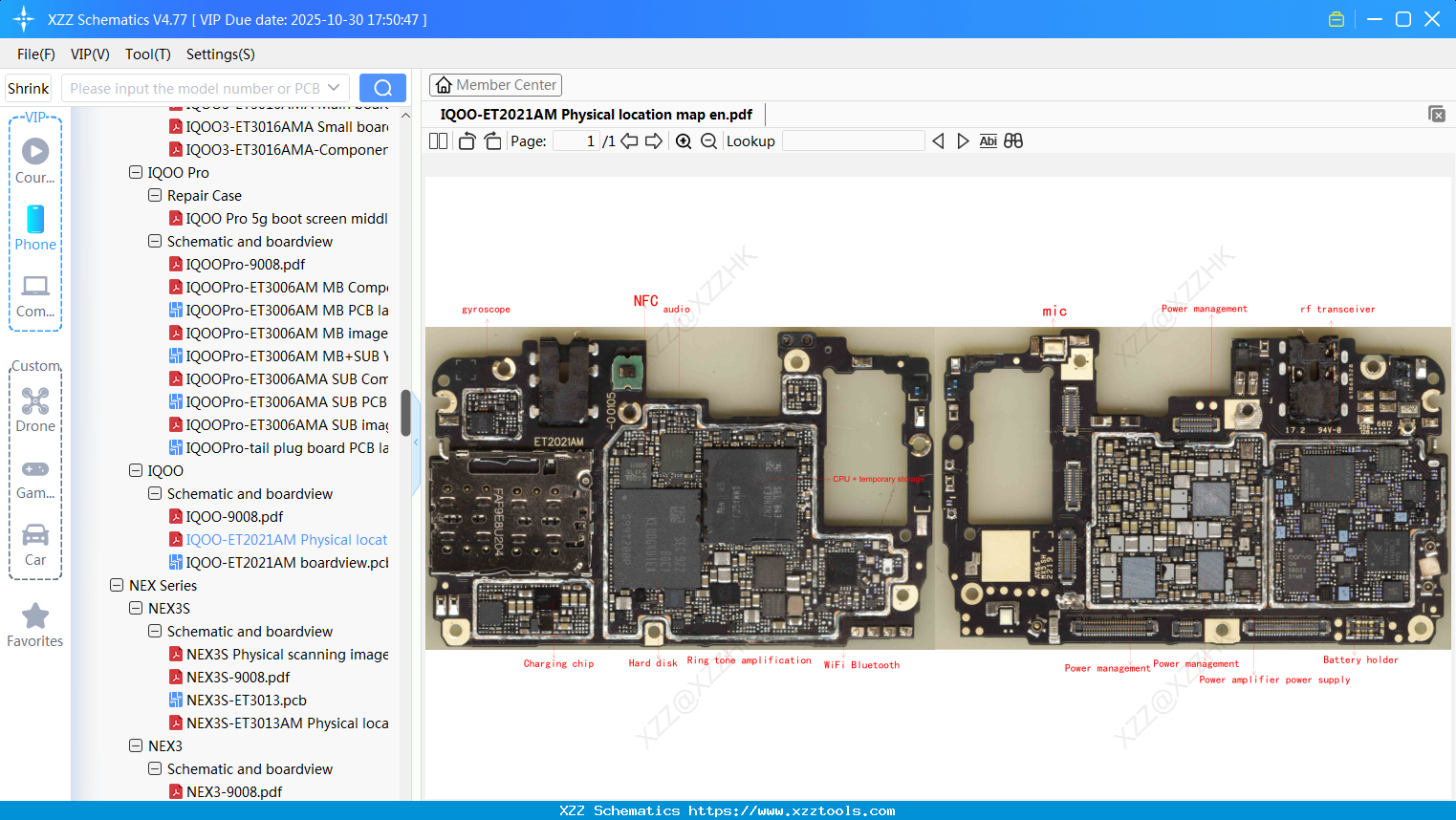Open IQOO Pro 5g boot screen file

pyautogui.click(x=278, y=219)
